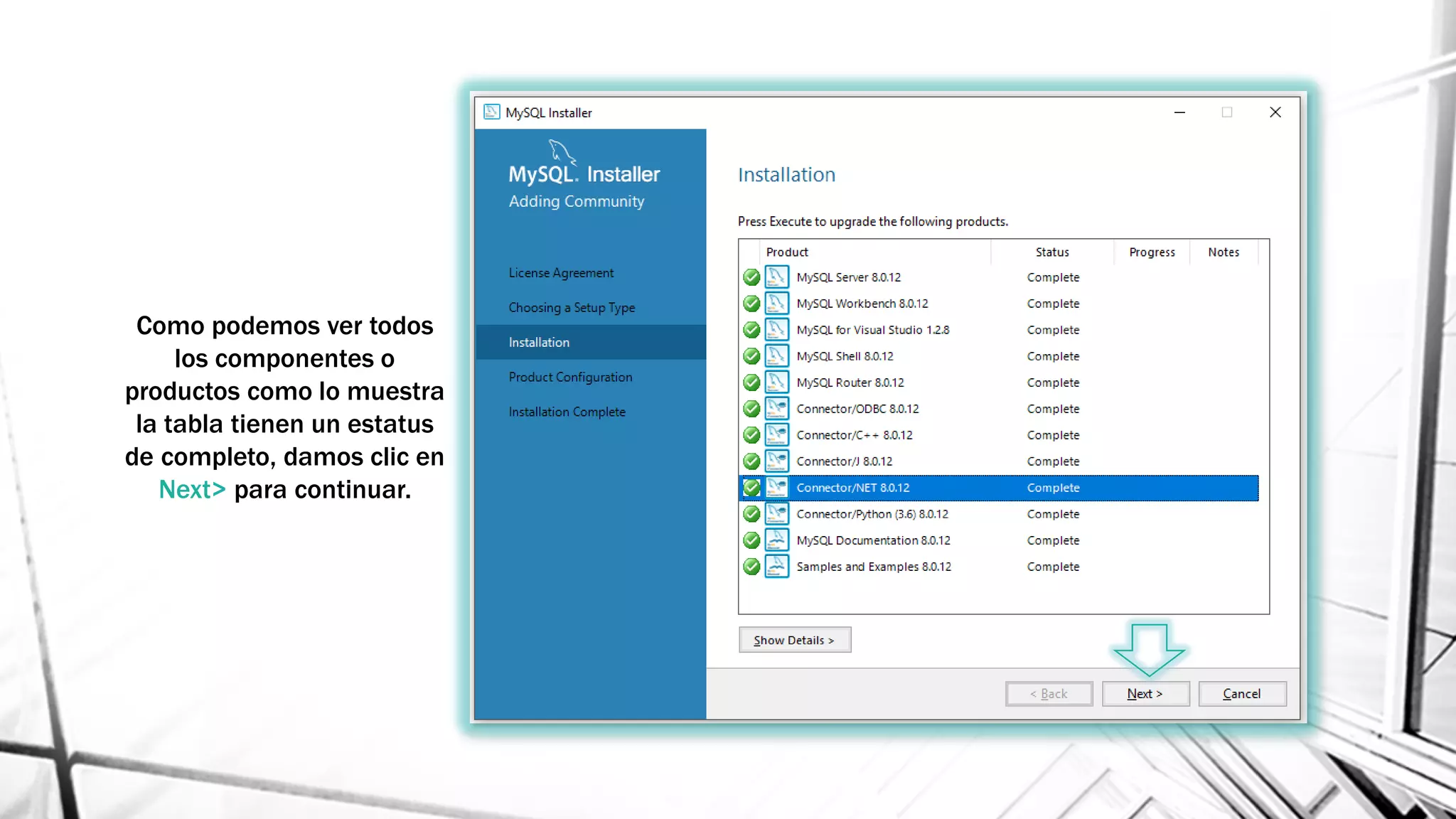Open Choosing a Setup Type step
This screenshot has height=819, width=1456.
click(572, 308)
